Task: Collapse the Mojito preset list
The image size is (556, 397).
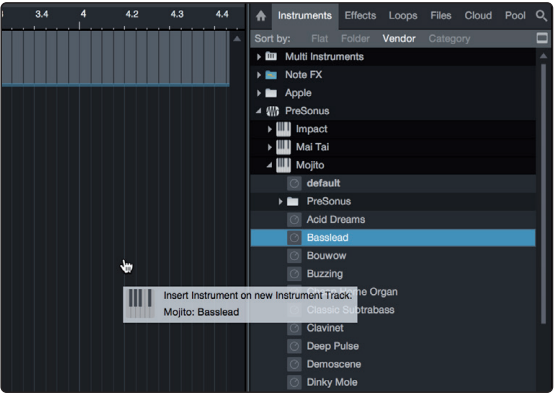Action: click(269, 165)
